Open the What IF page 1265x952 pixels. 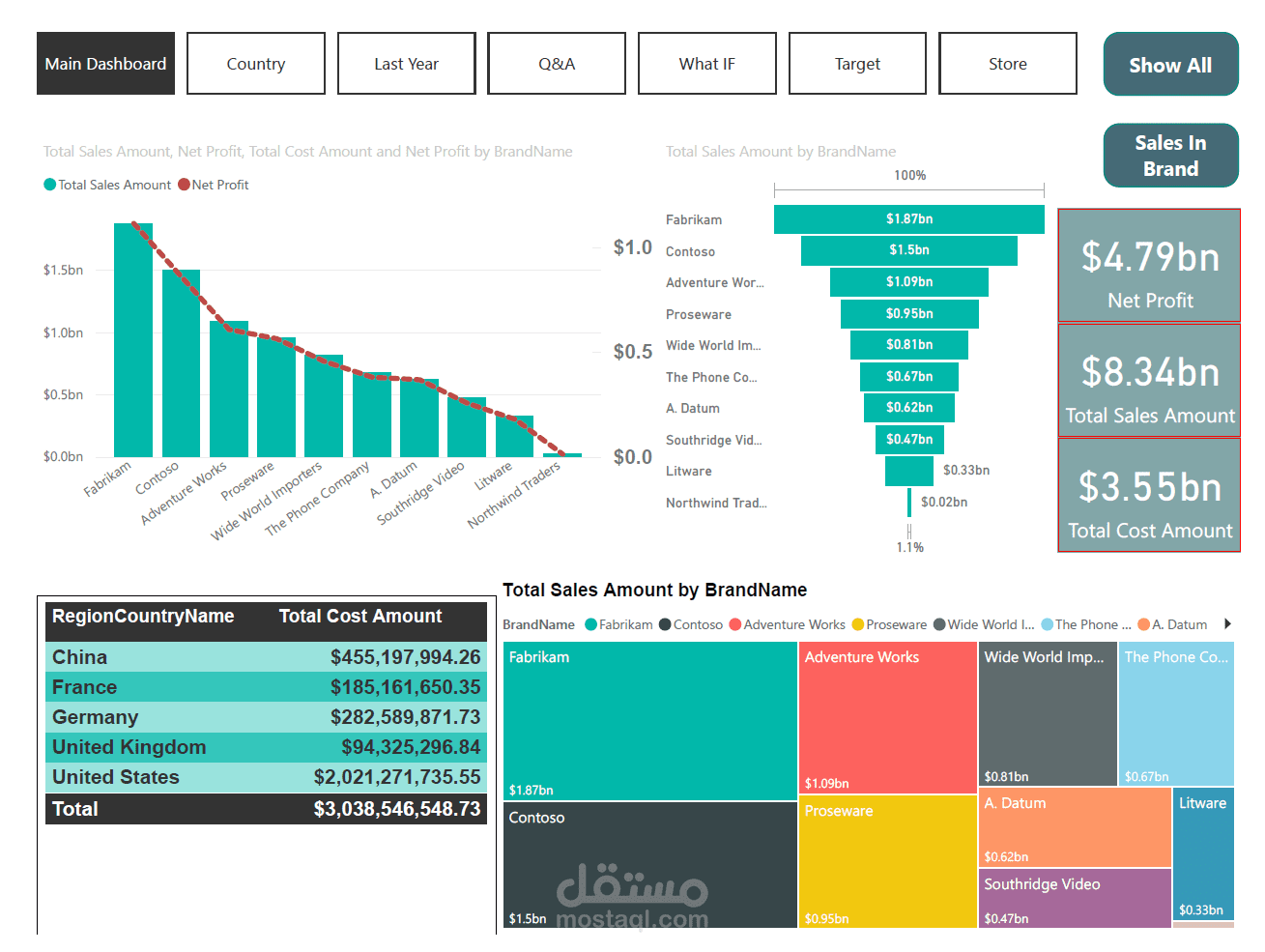(x=707, y=64)
